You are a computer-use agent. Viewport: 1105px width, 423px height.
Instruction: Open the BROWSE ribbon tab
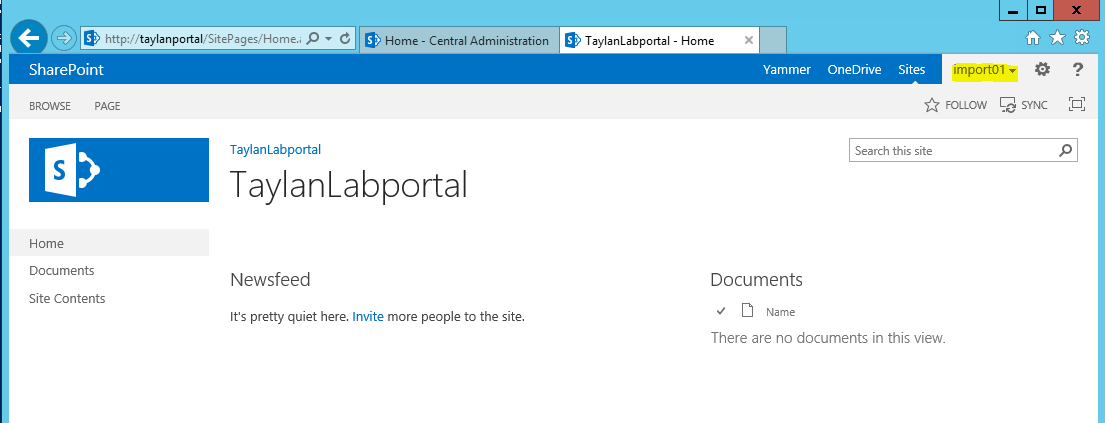[50, 106]
